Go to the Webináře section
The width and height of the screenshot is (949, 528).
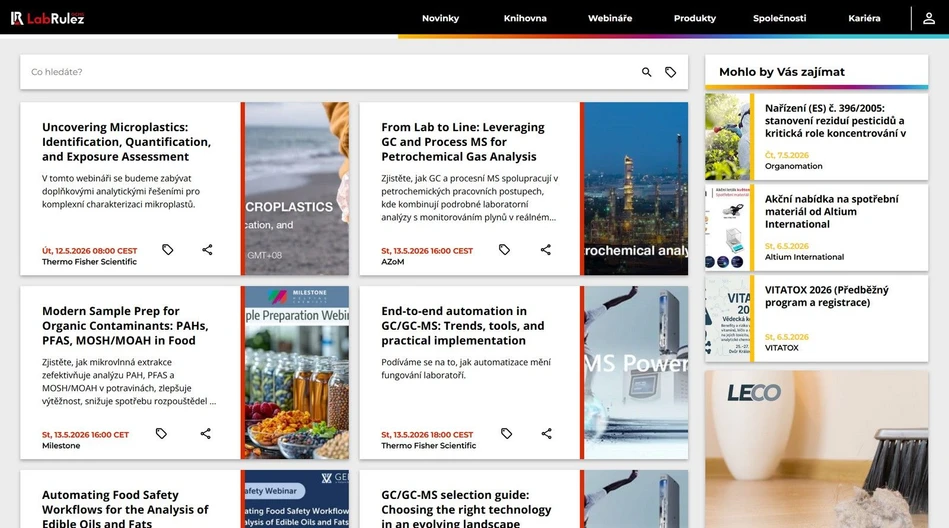click(610, 18)
